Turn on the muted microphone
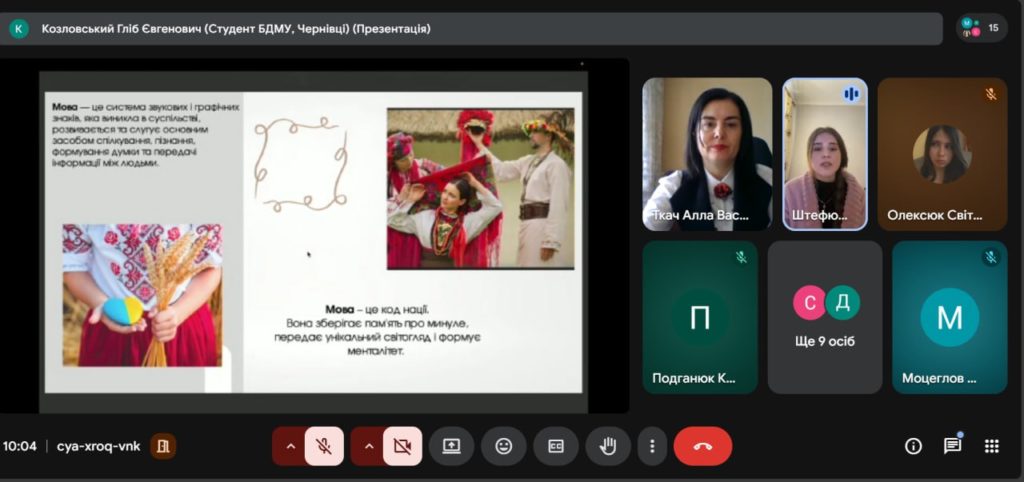The width and height of the screenshot is (1024, 482). pyautogui.click(x=324, y=446)
